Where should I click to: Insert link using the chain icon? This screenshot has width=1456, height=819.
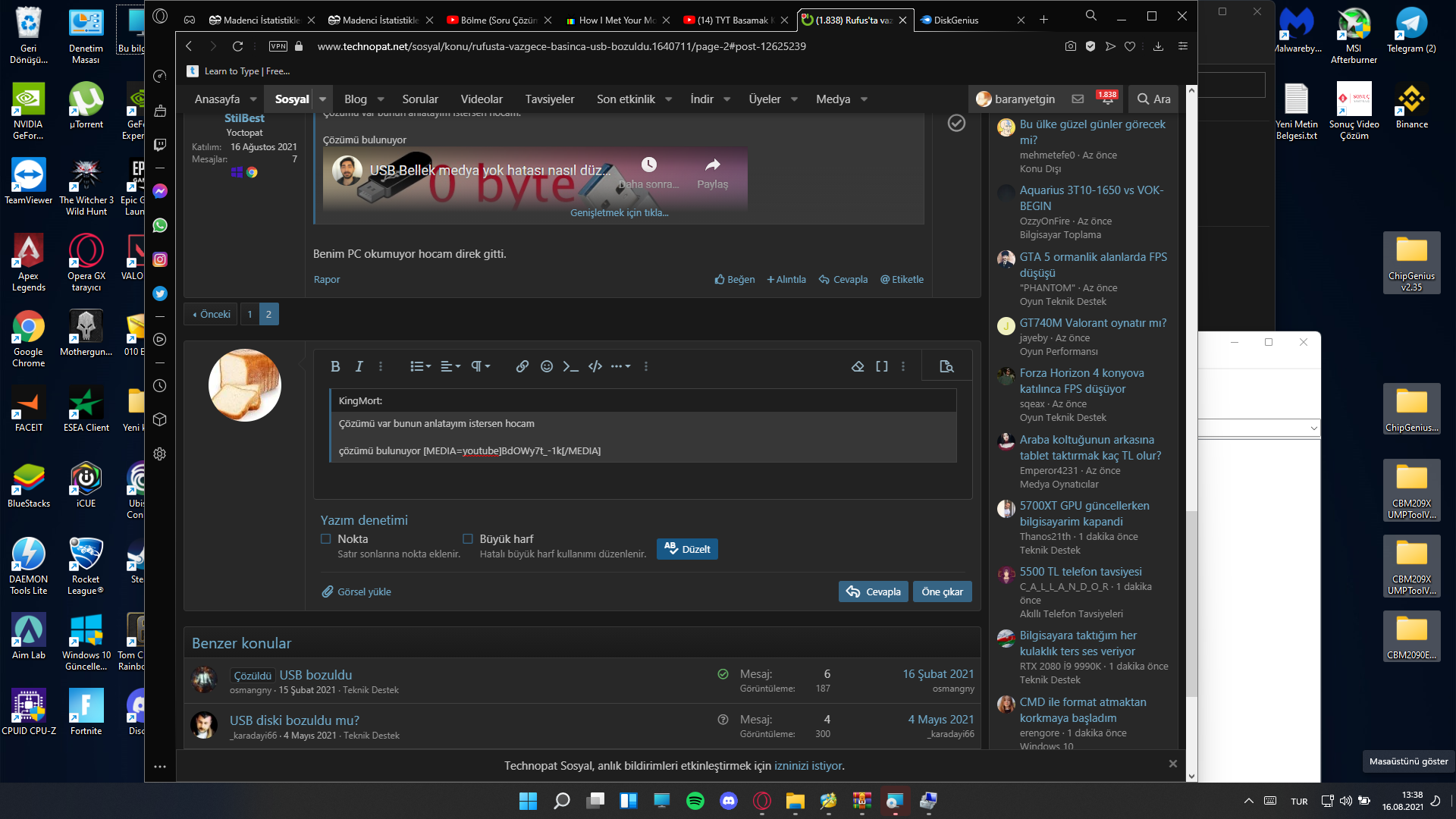(x=522, y=366)
